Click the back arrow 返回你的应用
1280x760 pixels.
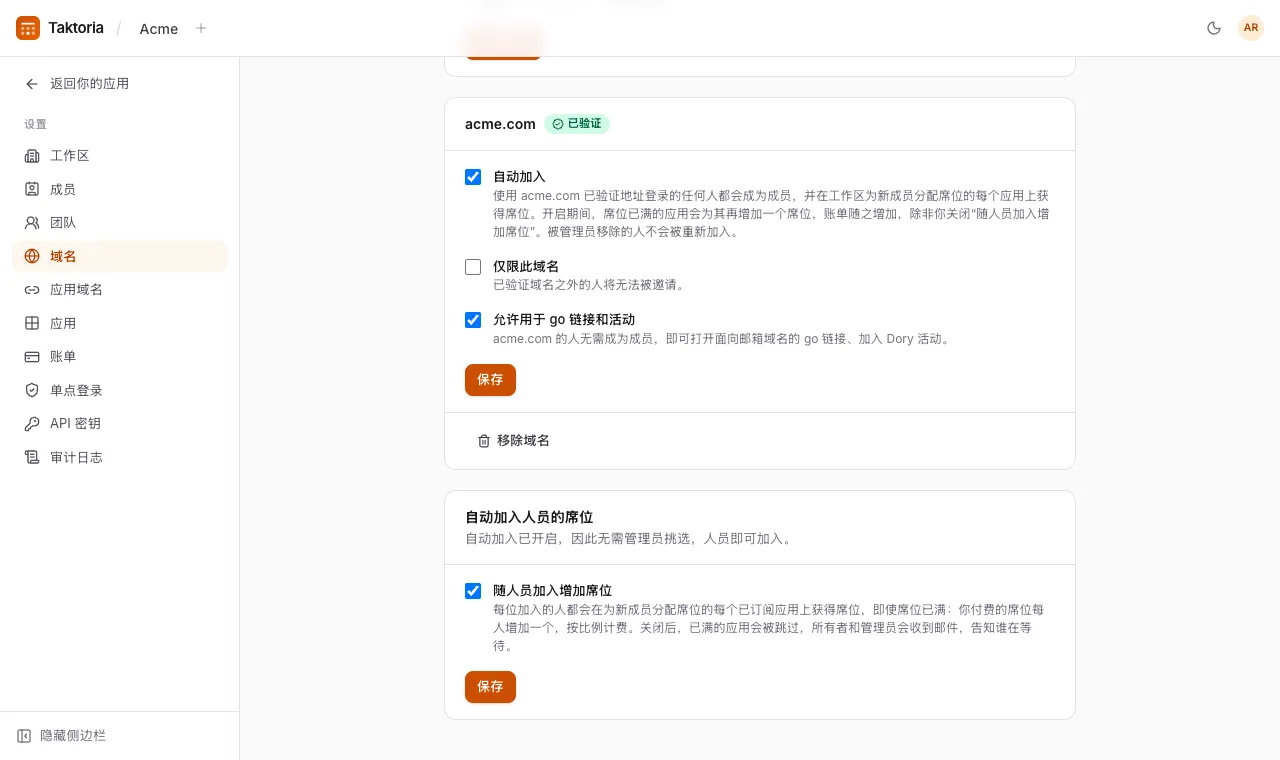pyautogui.click(x=32, y=84)
